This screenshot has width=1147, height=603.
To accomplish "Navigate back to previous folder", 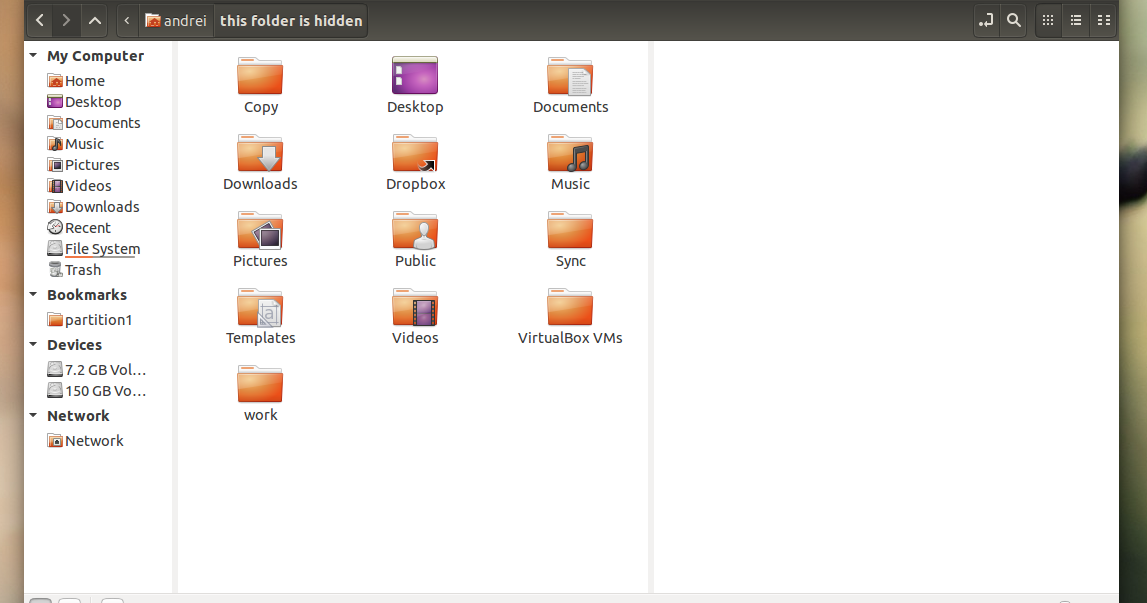I will click(40, 20).
